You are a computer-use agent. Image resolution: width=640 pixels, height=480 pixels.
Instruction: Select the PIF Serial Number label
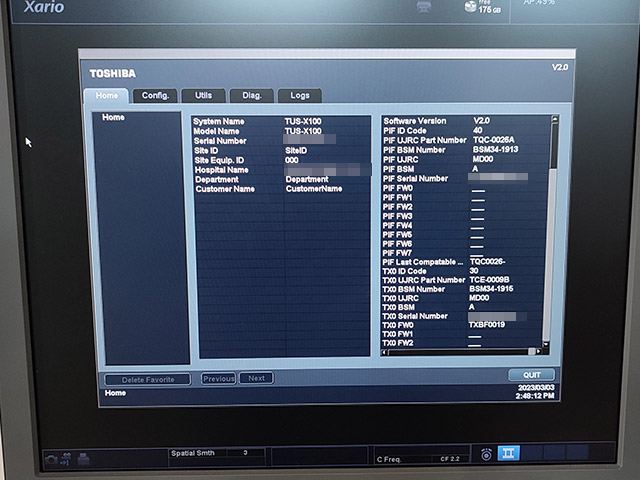[x=415, y=179]
